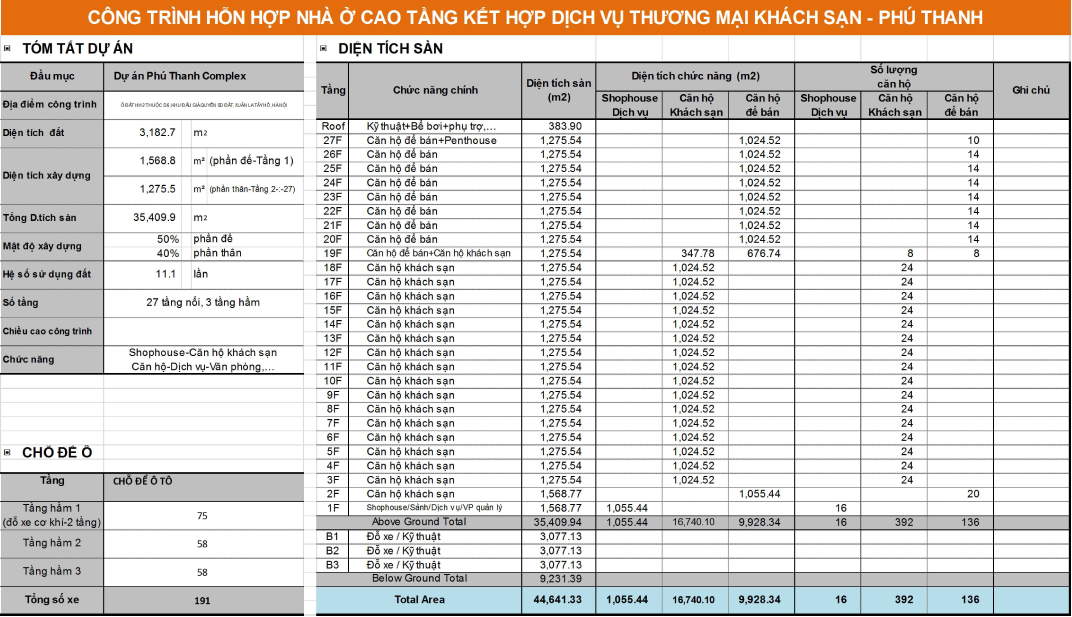Image resolution: width=1072 pixels, height=617 pixels.
Task: Select the land area value '3,182.7'
Action: pos(157,132)
